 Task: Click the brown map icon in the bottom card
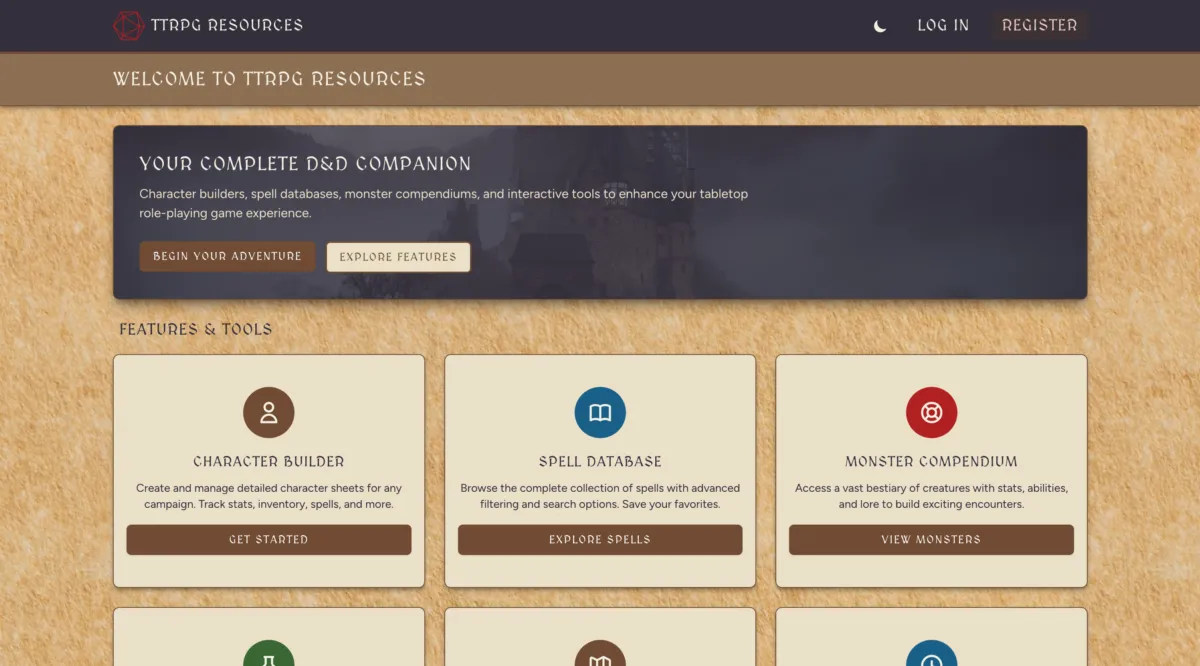point(600,654)
